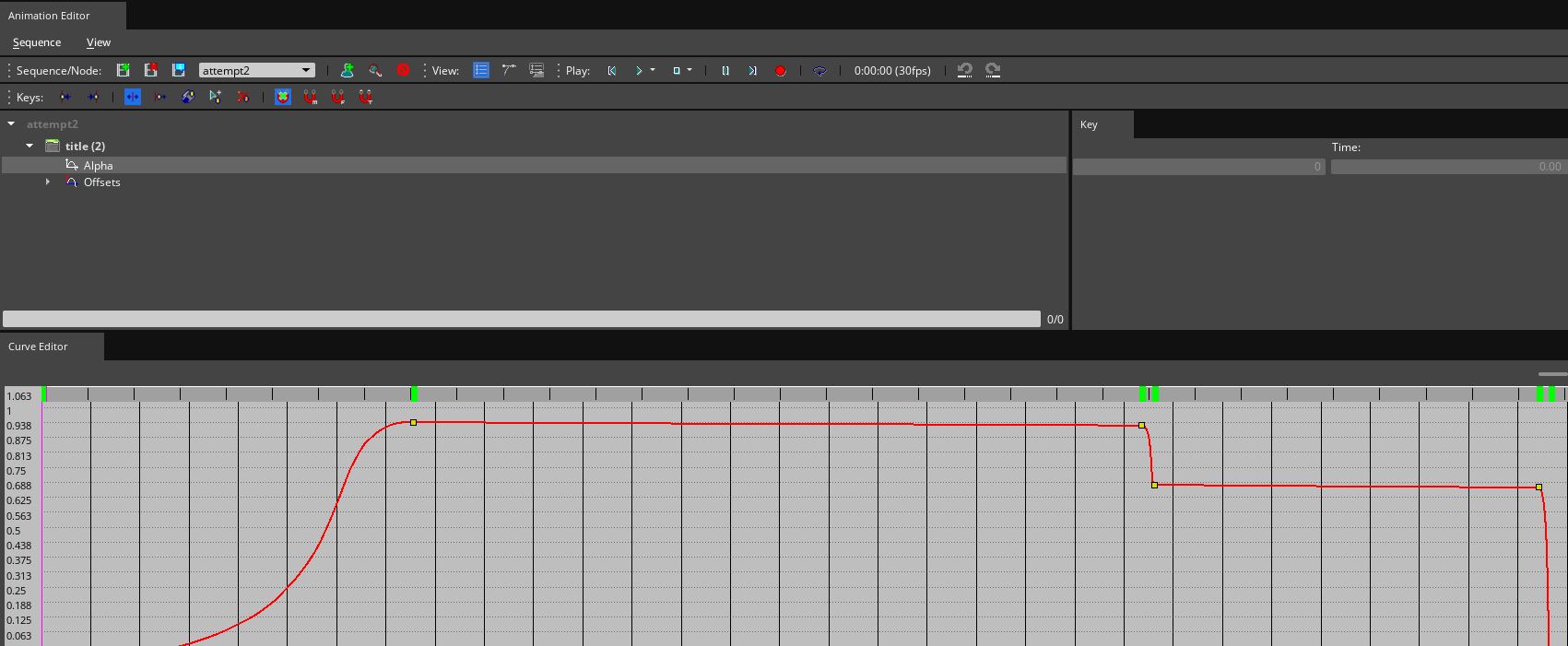
Task: Click the first green key marker on the ruler
Action: (x=43, y=393)
